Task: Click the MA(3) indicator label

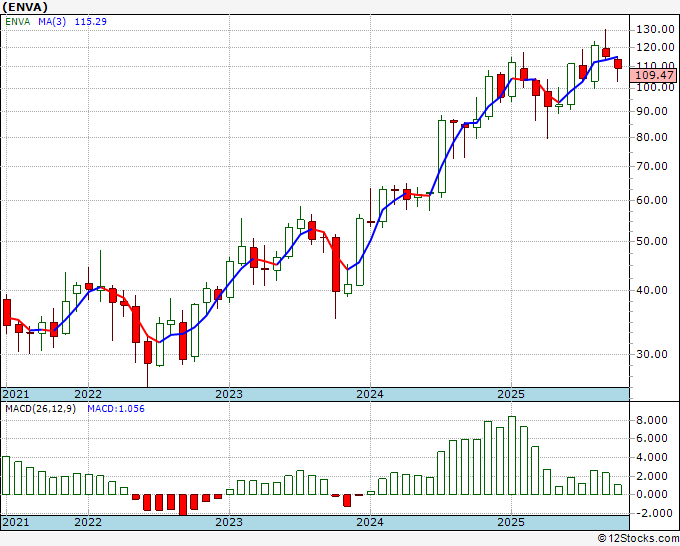Action: pos(52,22)
